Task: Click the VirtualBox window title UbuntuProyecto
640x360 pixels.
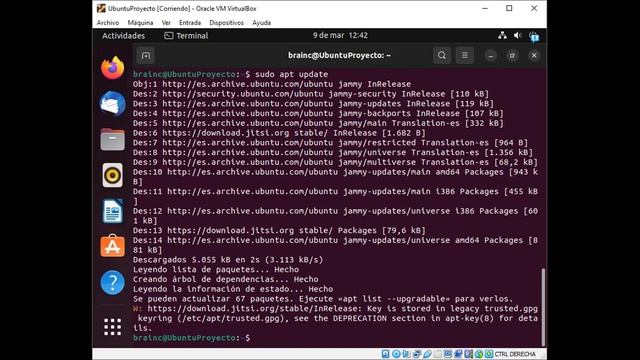Action: click(182, 9)
